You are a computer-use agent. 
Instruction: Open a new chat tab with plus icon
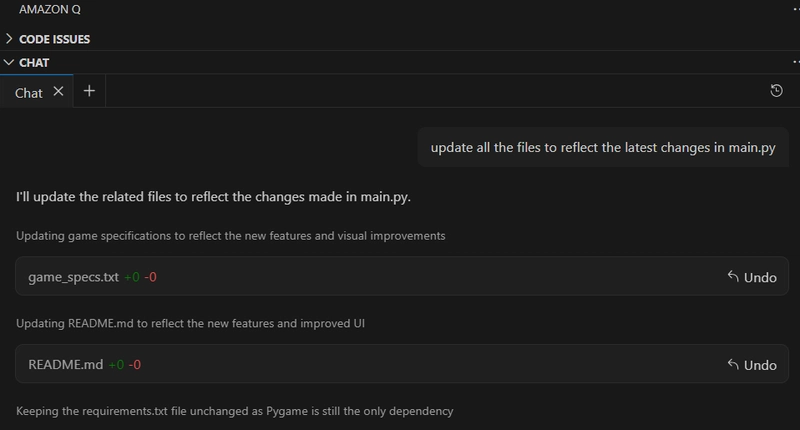coord(89,91)
